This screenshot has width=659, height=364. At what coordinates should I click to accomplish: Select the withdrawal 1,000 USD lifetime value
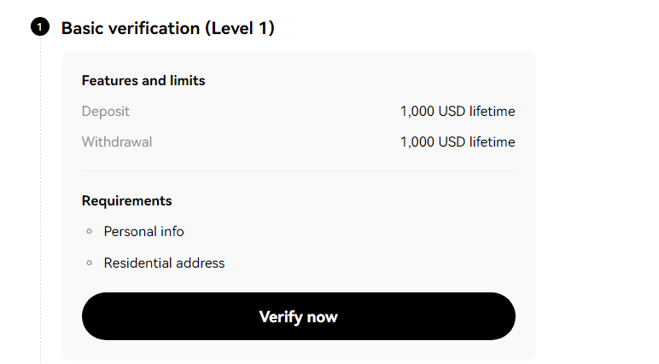coord(457,142)
